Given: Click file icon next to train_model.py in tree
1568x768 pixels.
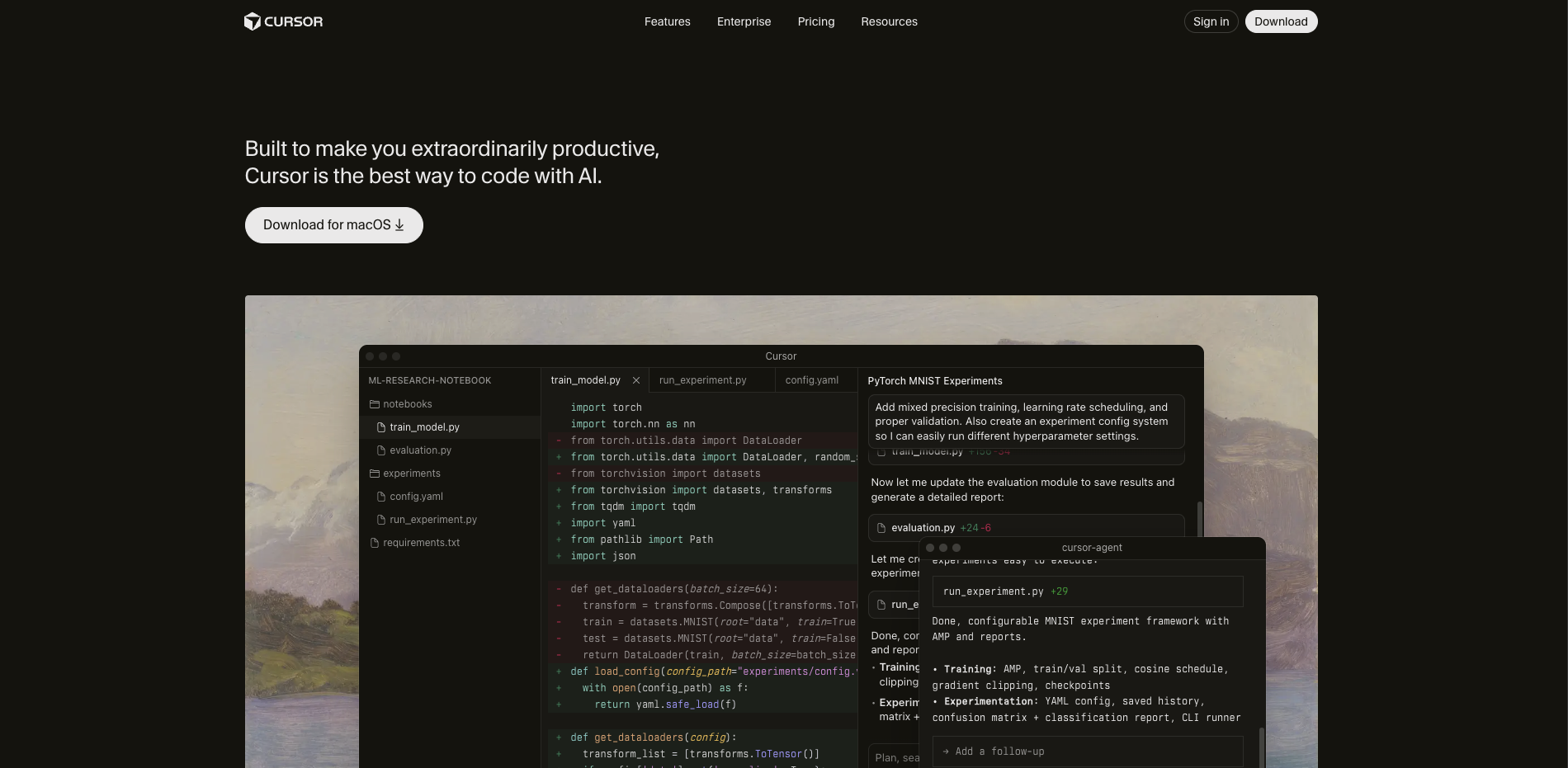Looking at the screenshot, I should 381,427.
